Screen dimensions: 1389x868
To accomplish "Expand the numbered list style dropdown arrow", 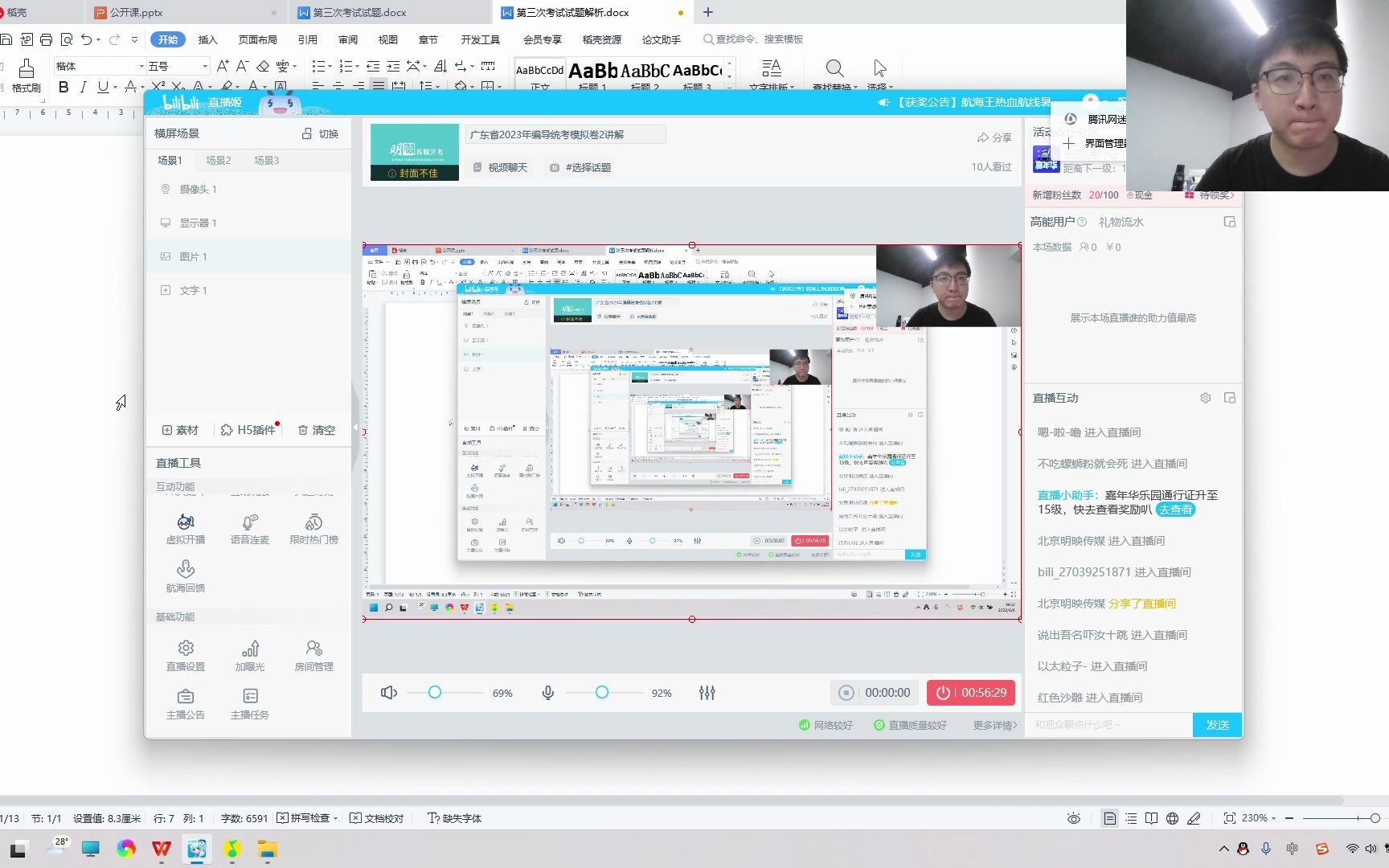I will pyautogui.click(x=357, y=66).
